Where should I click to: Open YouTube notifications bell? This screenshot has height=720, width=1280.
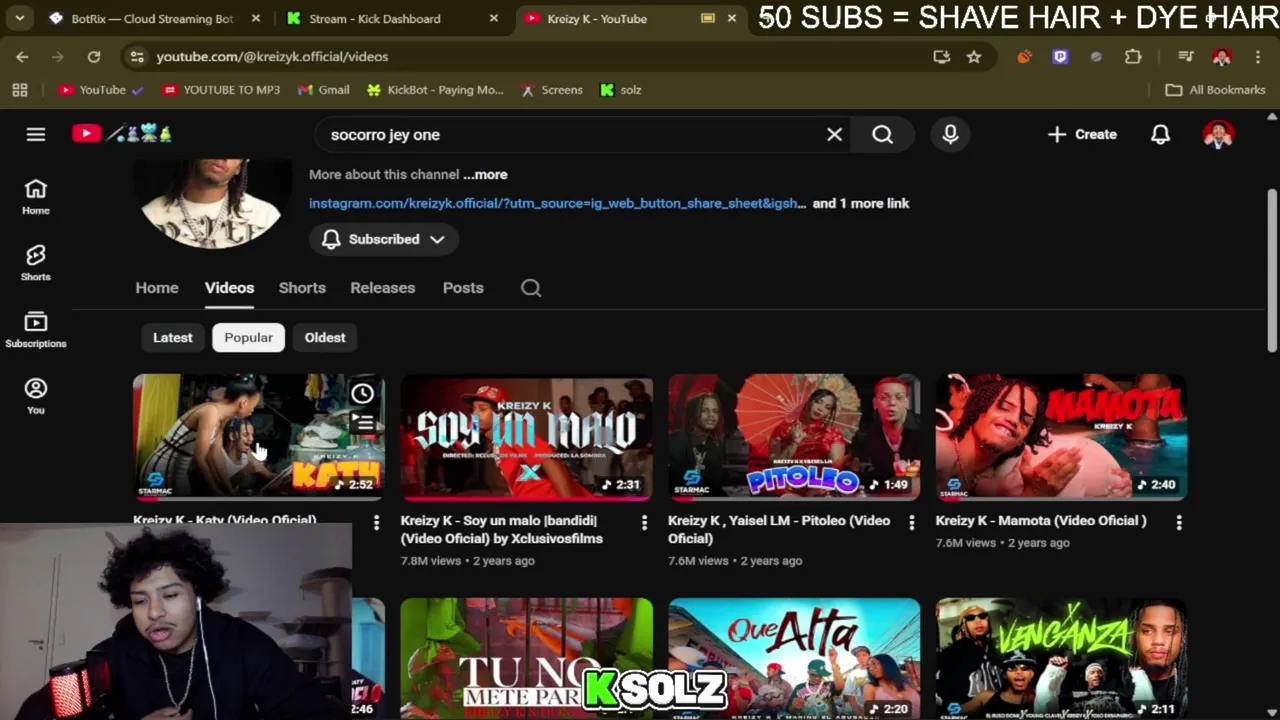pos(1160,134)
